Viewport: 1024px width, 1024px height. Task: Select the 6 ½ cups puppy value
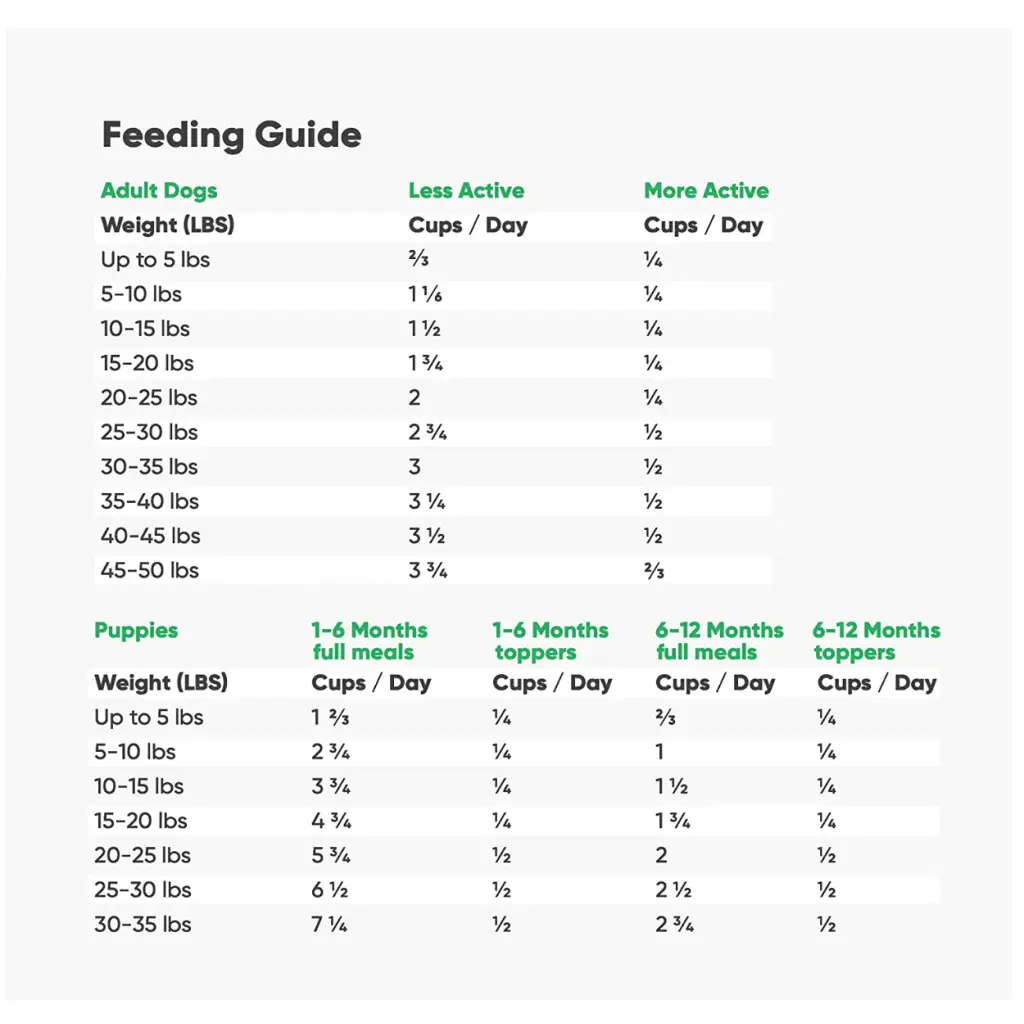click(x=329, y=890)
